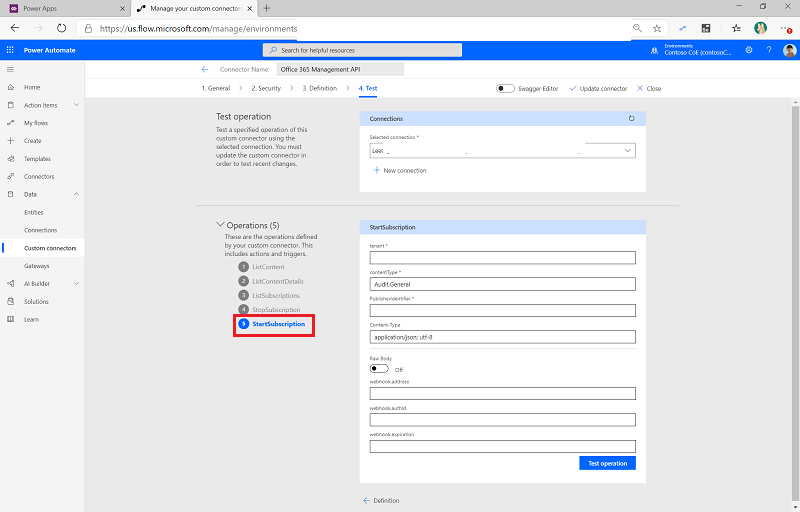This screenshot has width=800, height=512.
Task: Open the app launcher waffle icon
Action: click(10, 50)
